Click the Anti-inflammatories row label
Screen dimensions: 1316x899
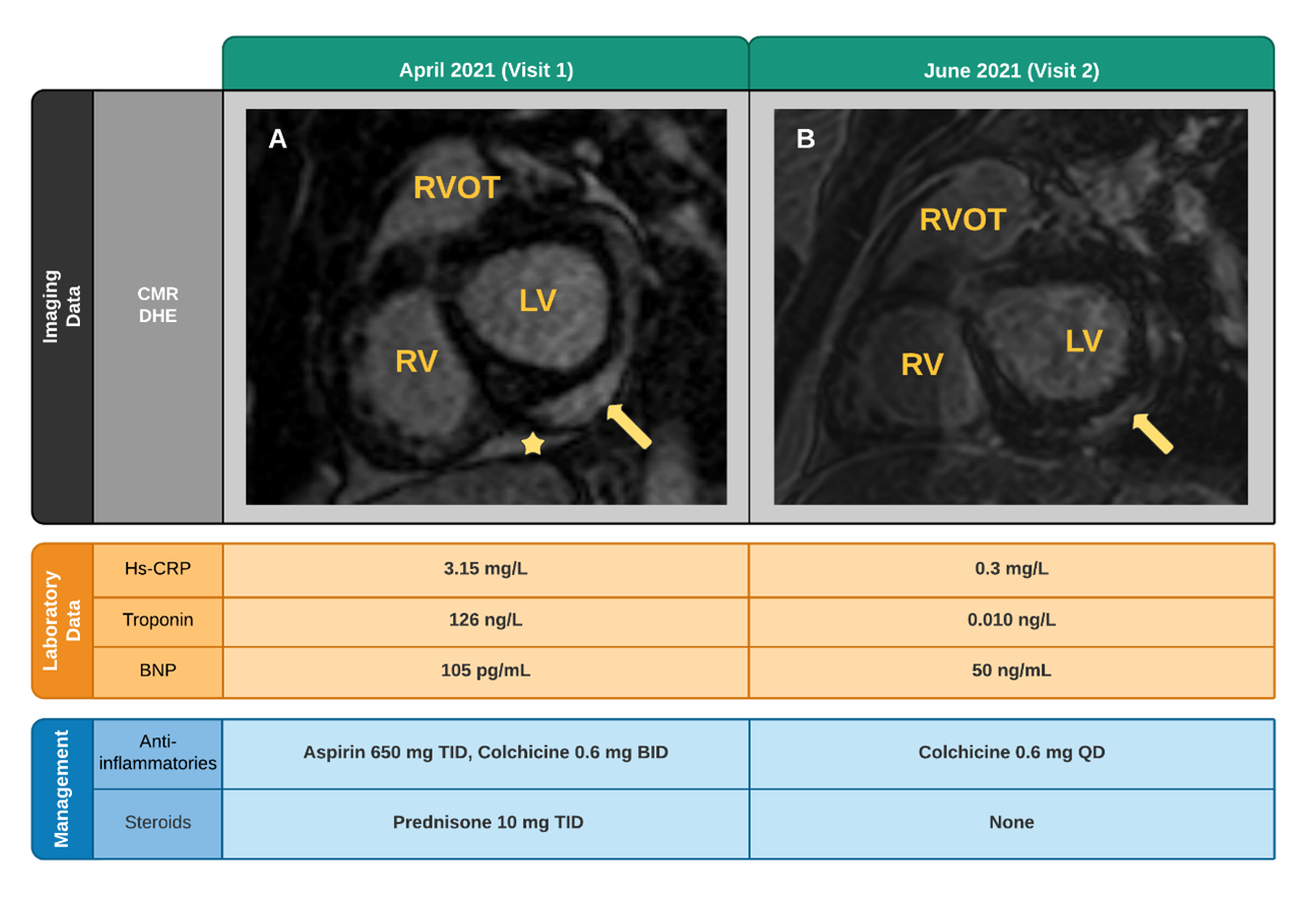coord(158,753)
